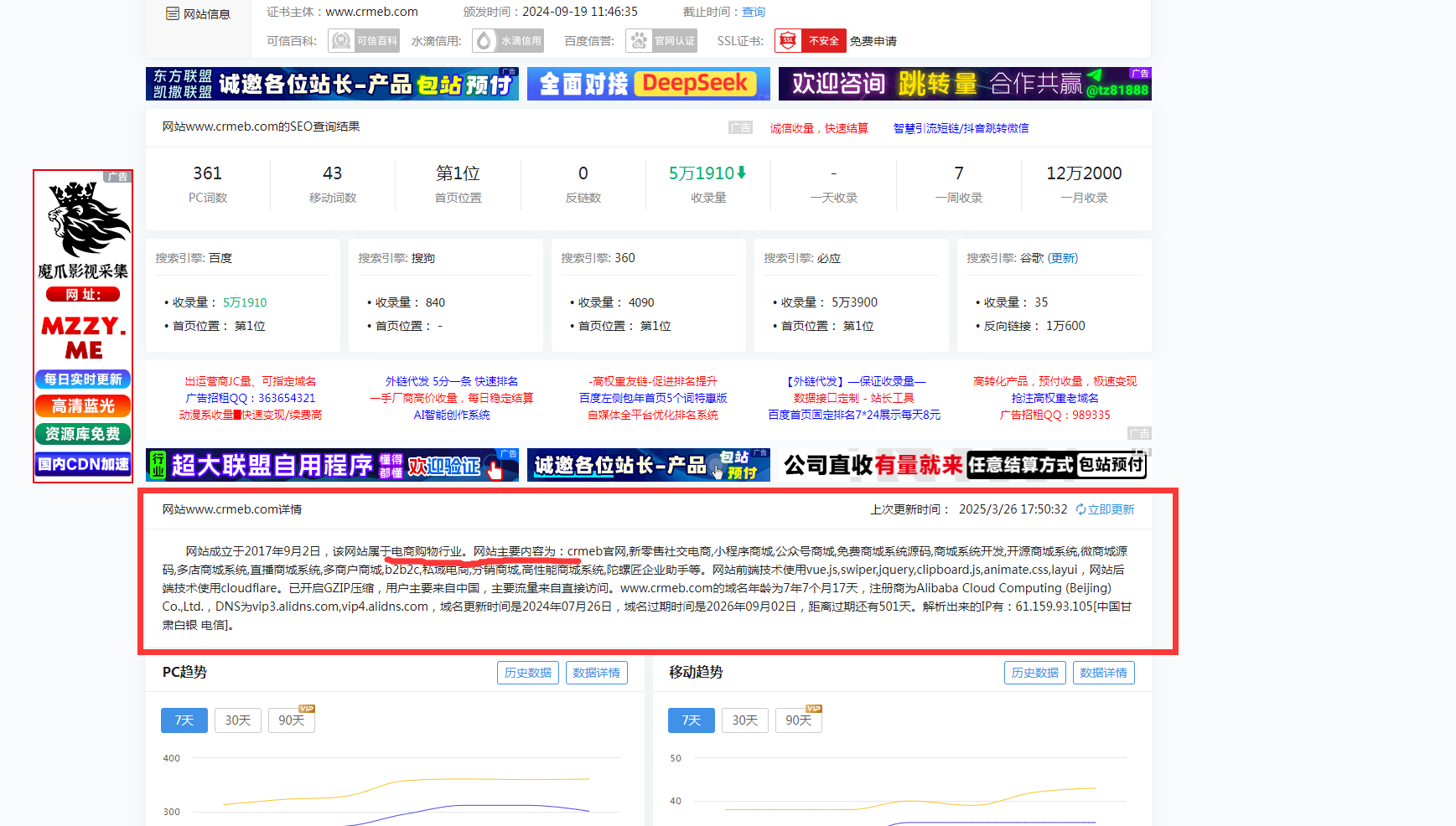The width and height of the screenshot is (1456, 826).
Task: Click 搜狗 收录量 value 840
Action: [x=435, y=302]
